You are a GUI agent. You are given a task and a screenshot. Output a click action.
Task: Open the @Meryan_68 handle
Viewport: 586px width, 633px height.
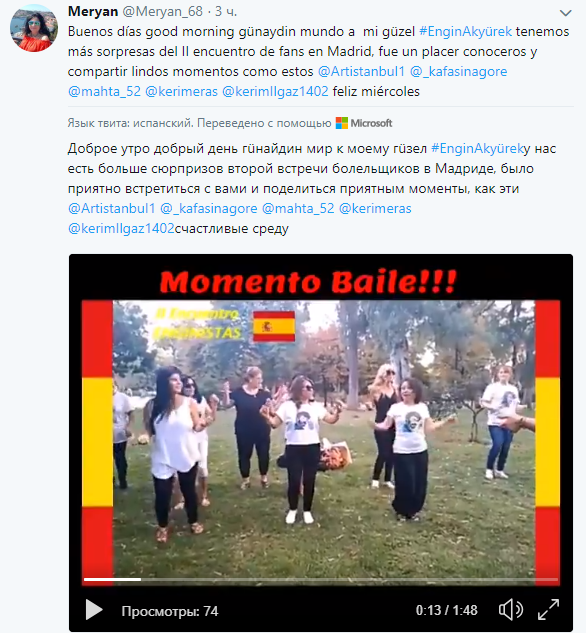[162, 11]
